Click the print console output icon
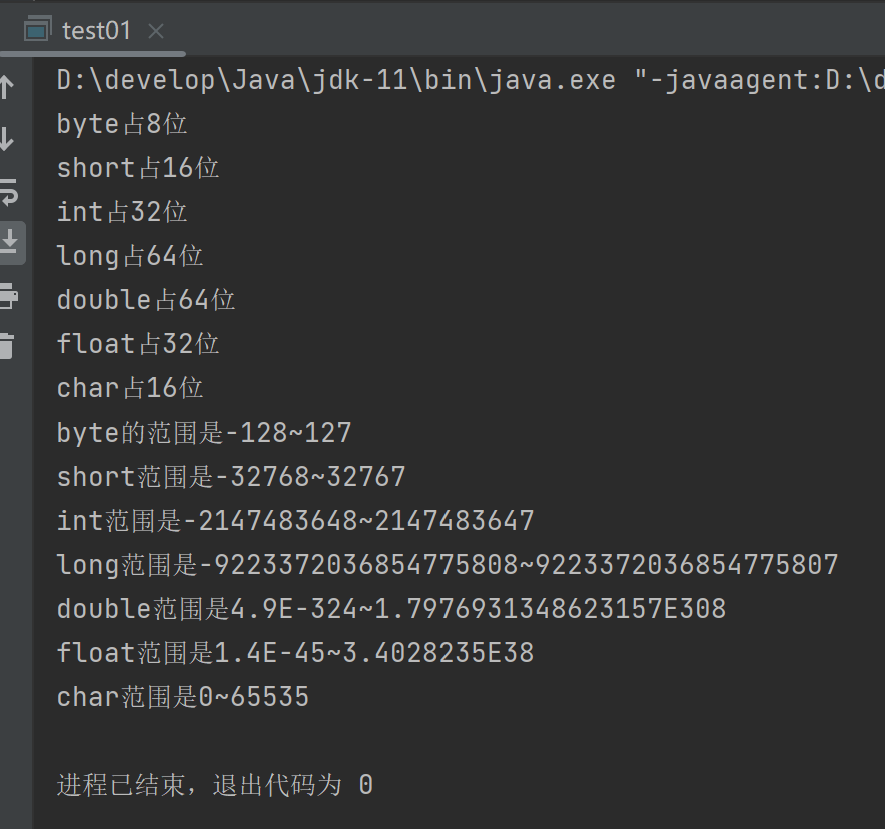 pos(8,295)
